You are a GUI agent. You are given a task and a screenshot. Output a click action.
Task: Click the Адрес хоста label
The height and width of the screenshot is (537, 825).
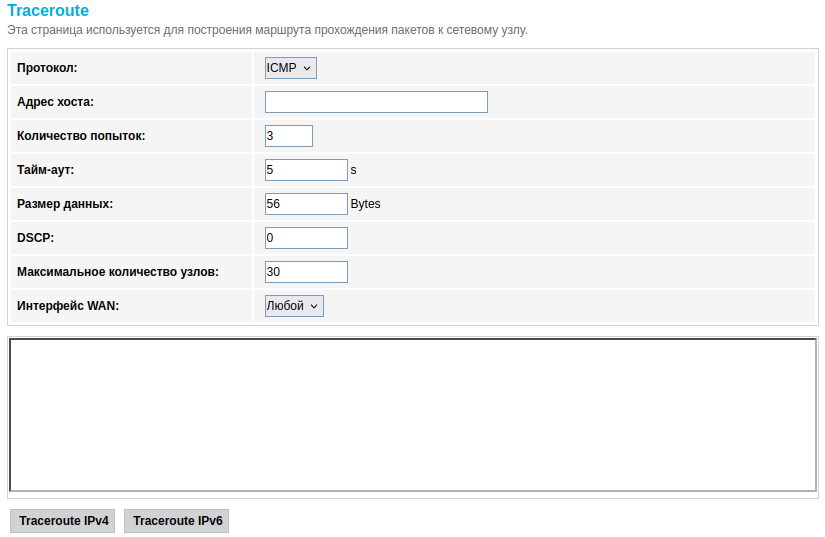[x=56, y=102]
